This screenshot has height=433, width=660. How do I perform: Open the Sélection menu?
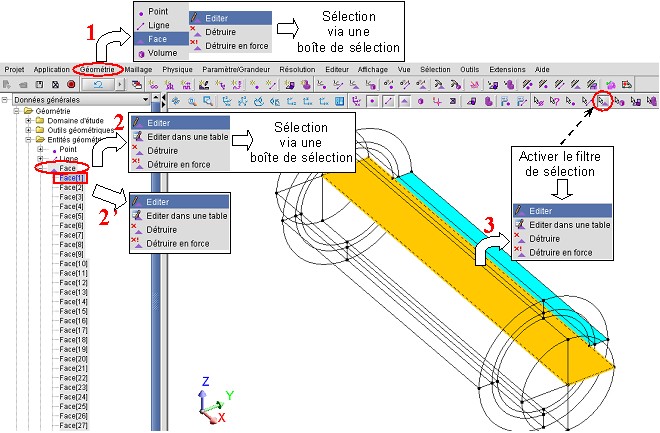coord(436,69)
